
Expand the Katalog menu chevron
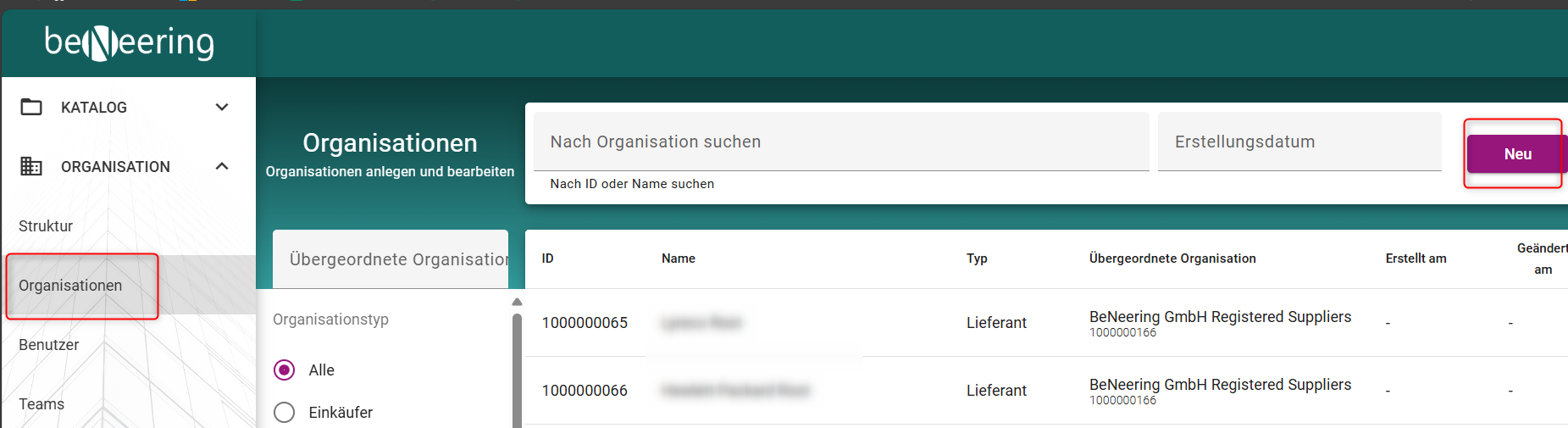pyautogui.click(x=222, y=107)
